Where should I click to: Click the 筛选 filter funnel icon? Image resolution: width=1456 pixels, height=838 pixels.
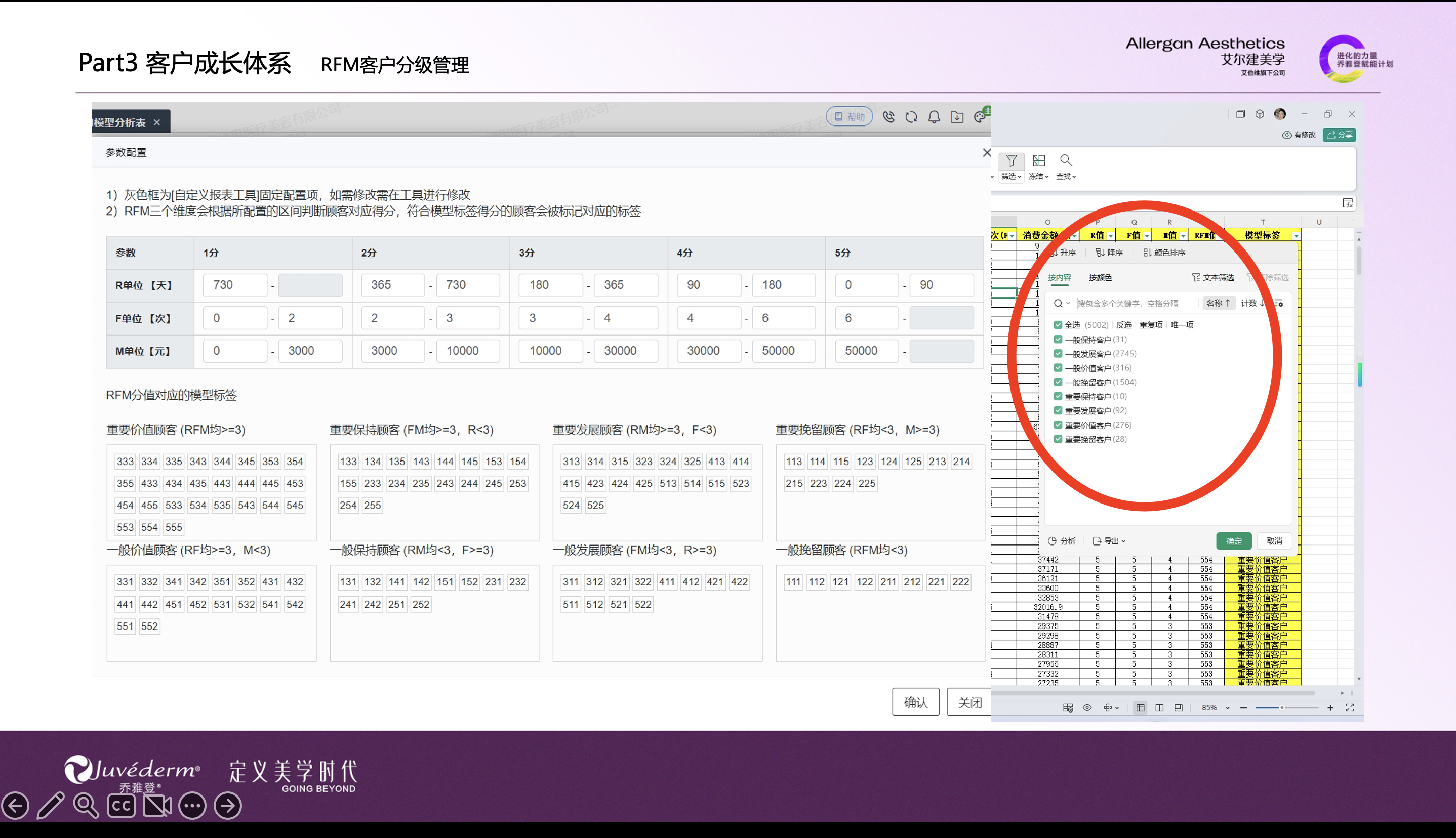(x=1011, y=161)
